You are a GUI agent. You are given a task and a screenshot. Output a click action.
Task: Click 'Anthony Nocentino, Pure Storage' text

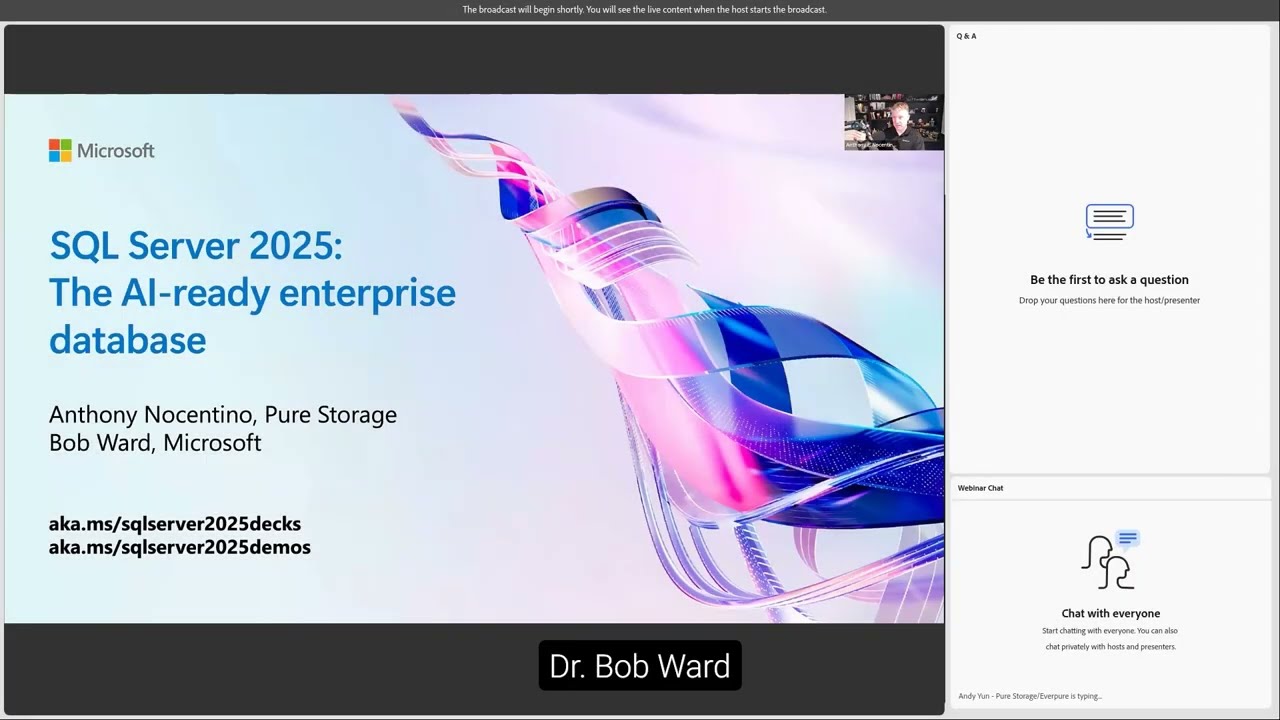point(223,414)
